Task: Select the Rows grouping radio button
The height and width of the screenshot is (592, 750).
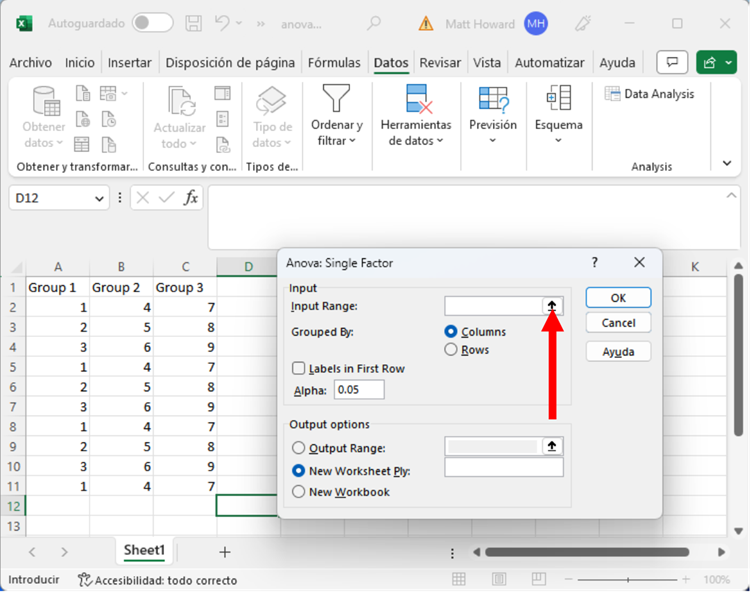Action: click(x=451, y=350)
